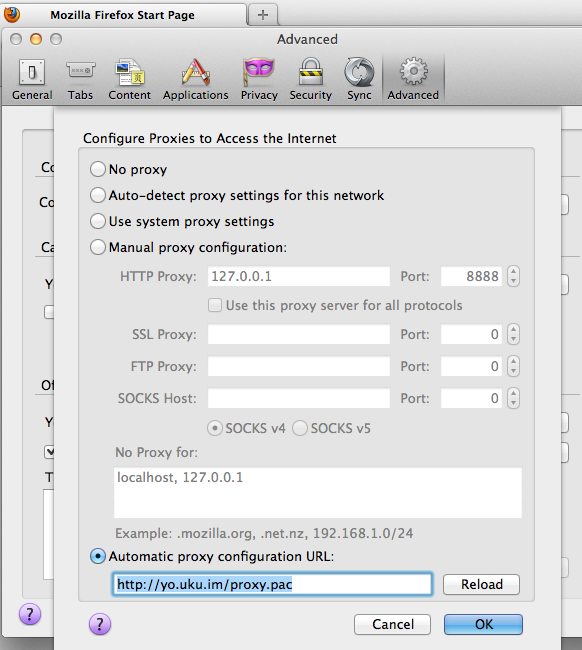The image size is (582, 650).
Task: Click the FTP Proxy address field
Action: pyautogui.click(x=299, y=366)
